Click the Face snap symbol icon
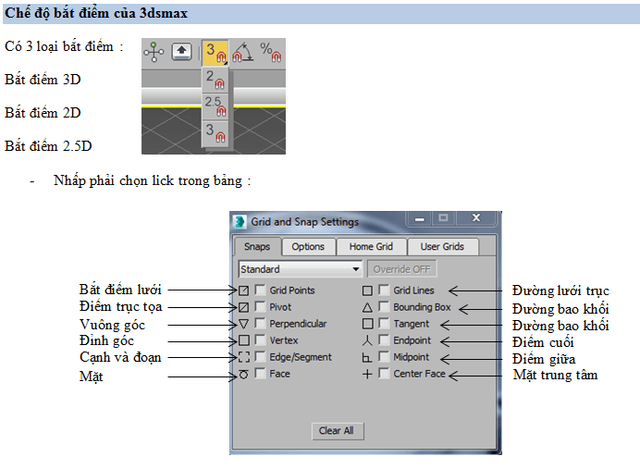640x470 pixels. tap(244, 374)
